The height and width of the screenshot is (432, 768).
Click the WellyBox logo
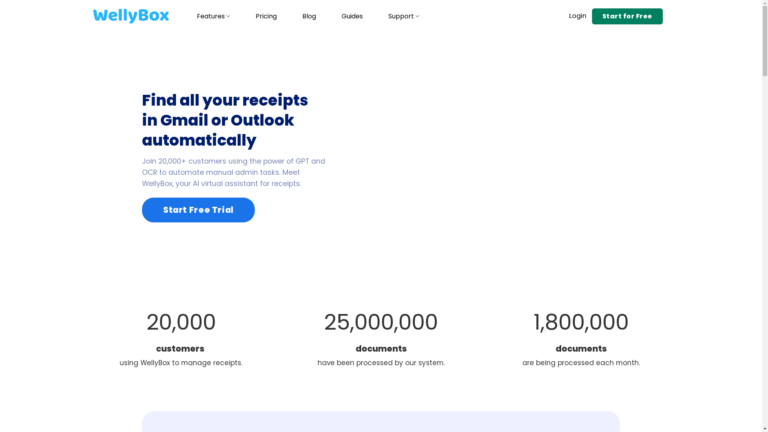click(x=131, y=16)
